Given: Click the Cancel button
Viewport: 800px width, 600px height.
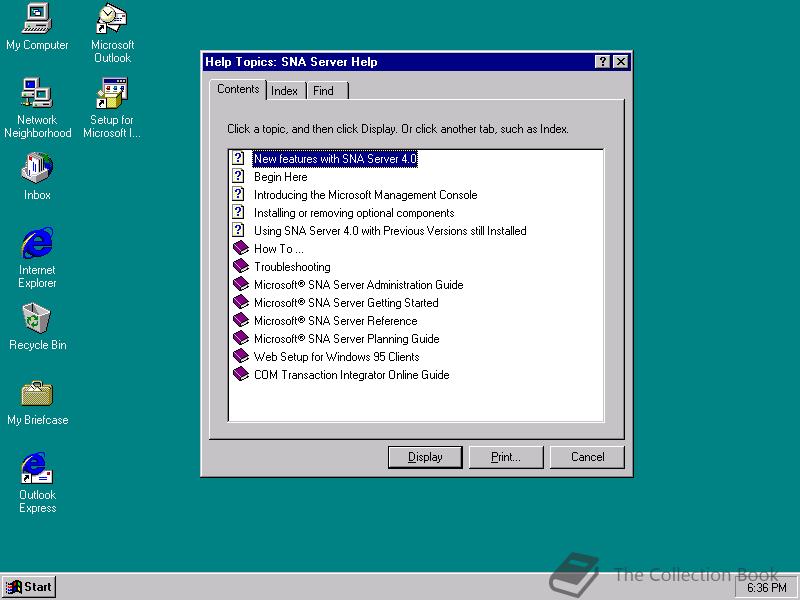Looking at the screenshot, I should 587,457.
